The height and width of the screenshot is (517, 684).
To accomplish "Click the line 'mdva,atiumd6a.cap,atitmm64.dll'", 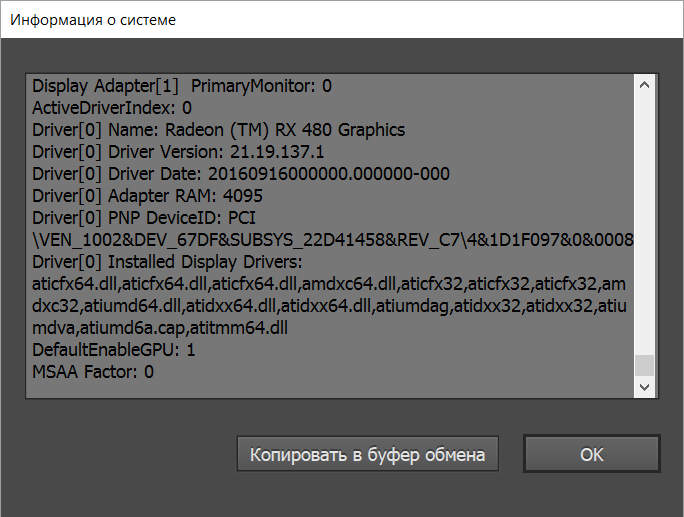I will point(160,328).
